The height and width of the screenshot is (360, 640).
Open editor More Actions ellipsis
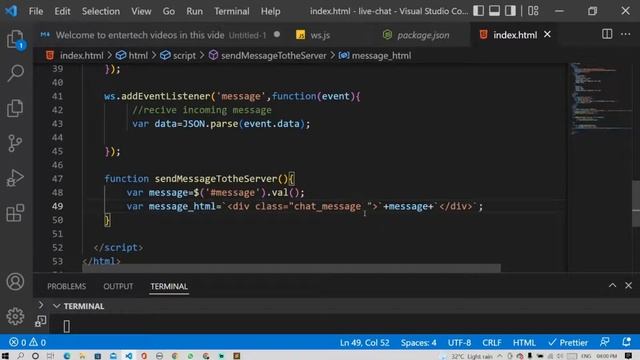pyautogui.click(x=625, y=34)
